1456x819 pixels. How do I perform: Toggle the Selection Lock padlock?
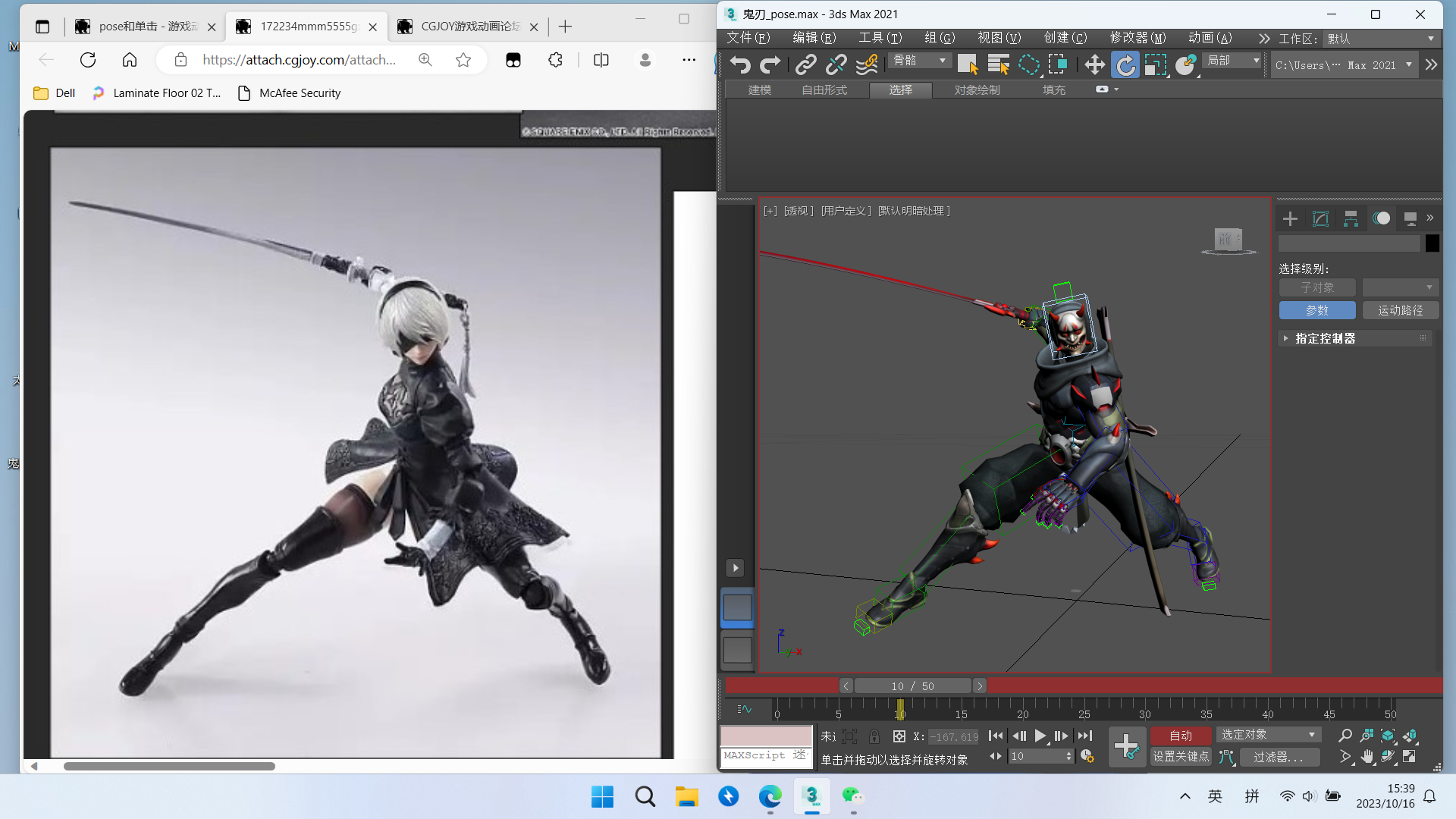click(x=874, y=736)
